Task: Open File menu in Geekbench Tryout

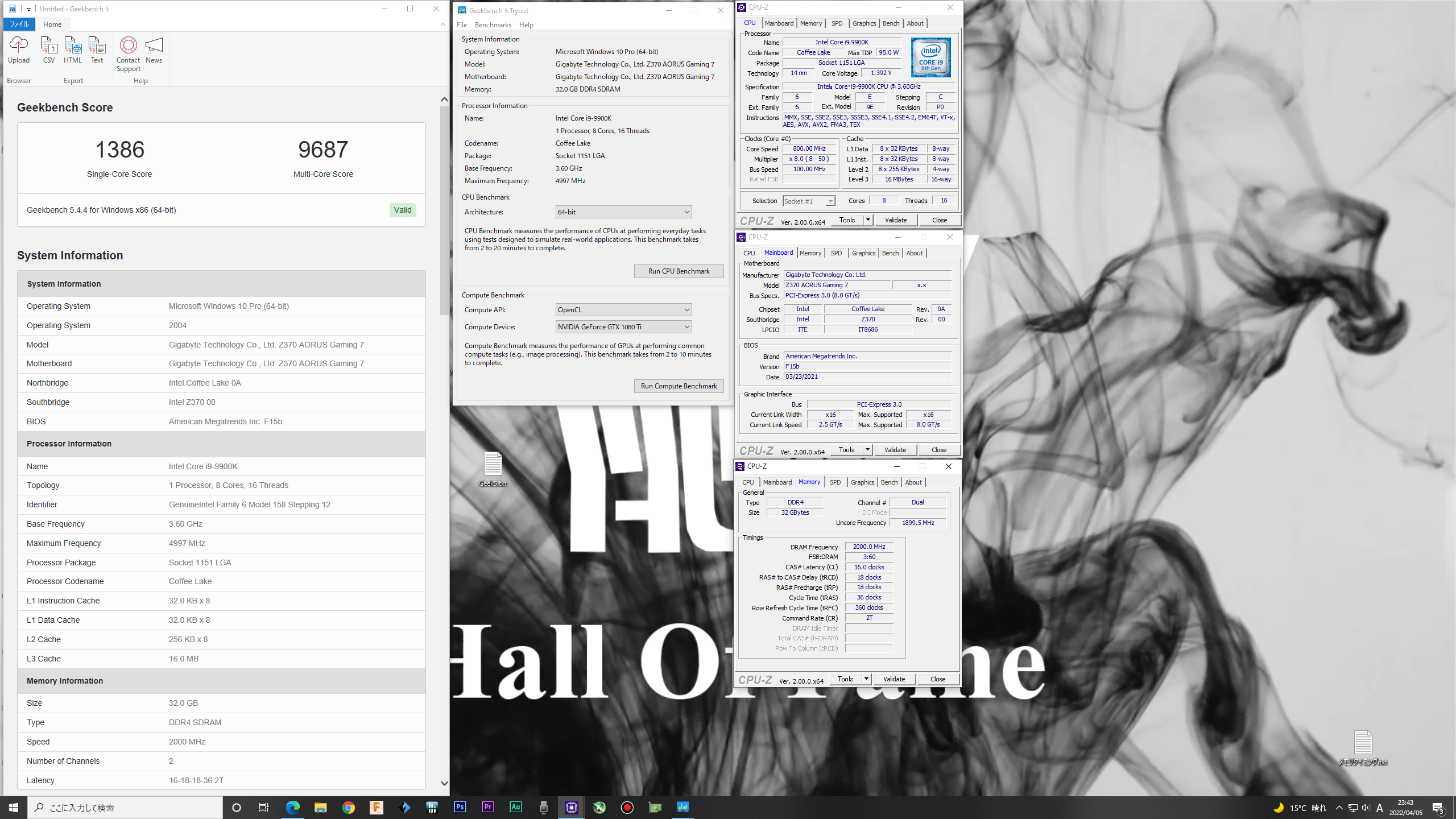Action: click(x=462, y=25)
